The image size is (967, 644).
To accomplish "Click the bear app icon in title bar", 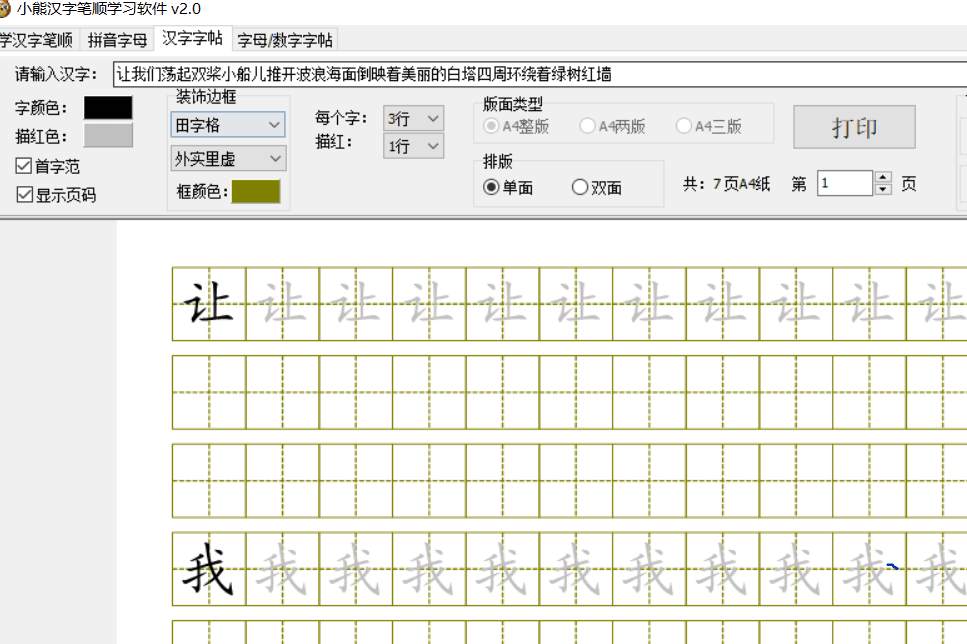I will pos(10,10).
